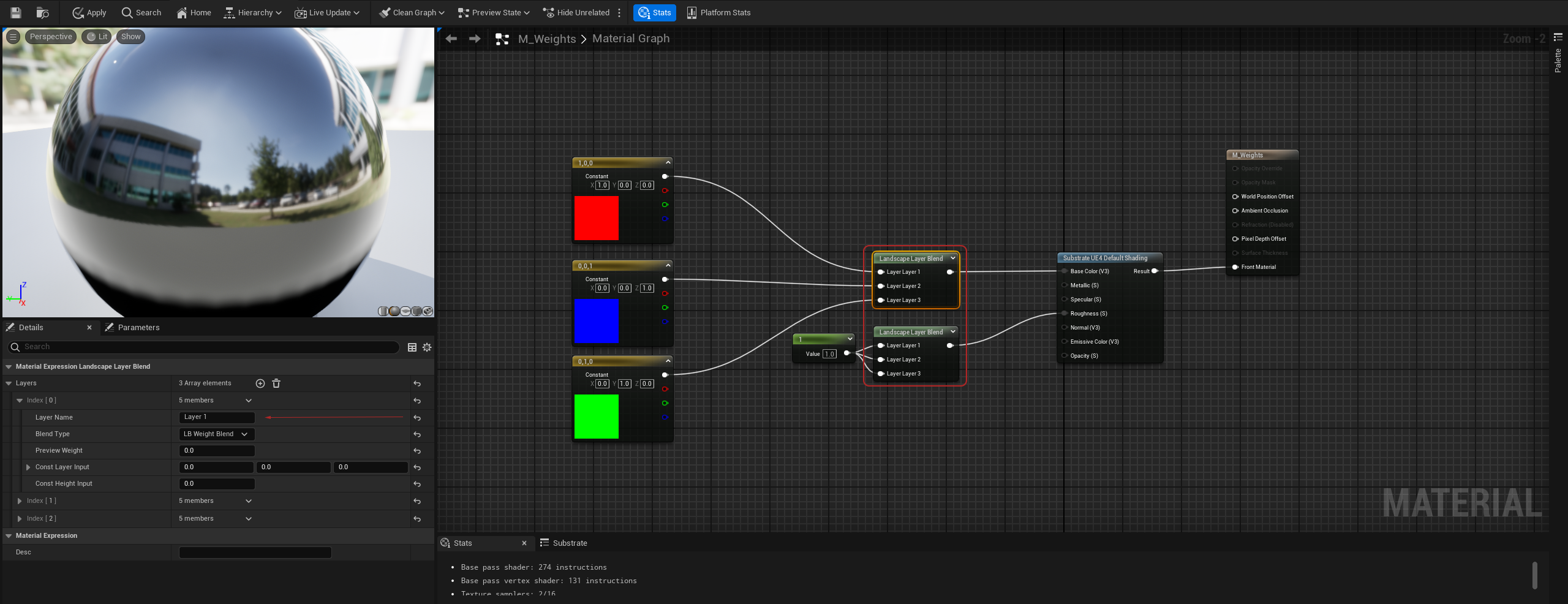Toggle Platform Stats display
This screenshot has height=604, width=1568.
718,12
